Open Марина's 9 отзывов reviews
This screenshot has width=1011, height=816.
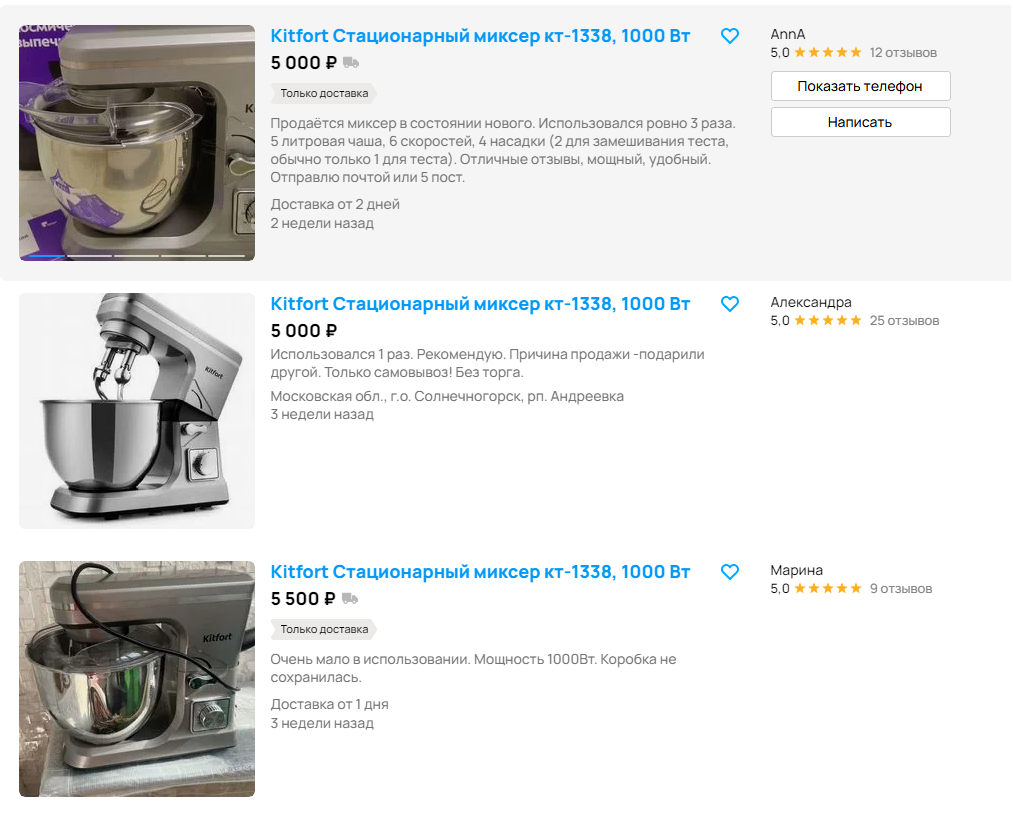point(900,589)
